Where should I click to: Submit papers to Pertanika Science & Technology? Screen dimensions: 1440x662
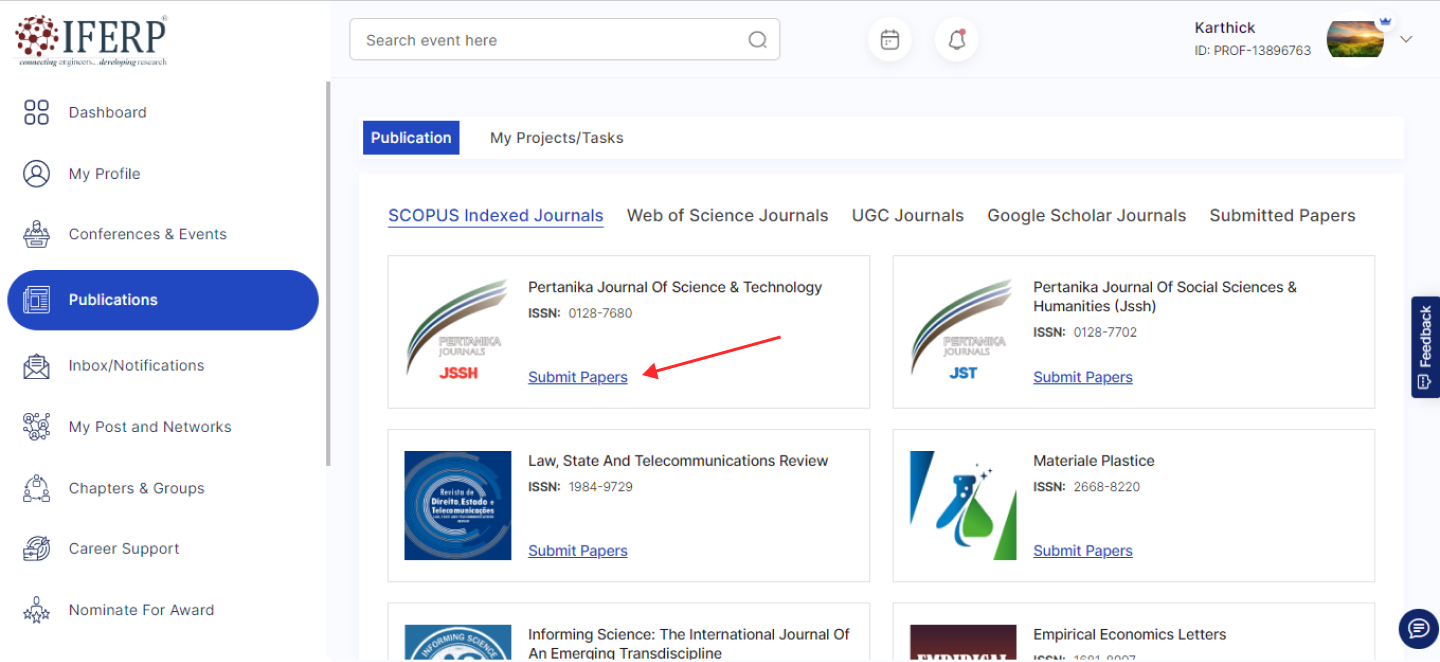578,377
